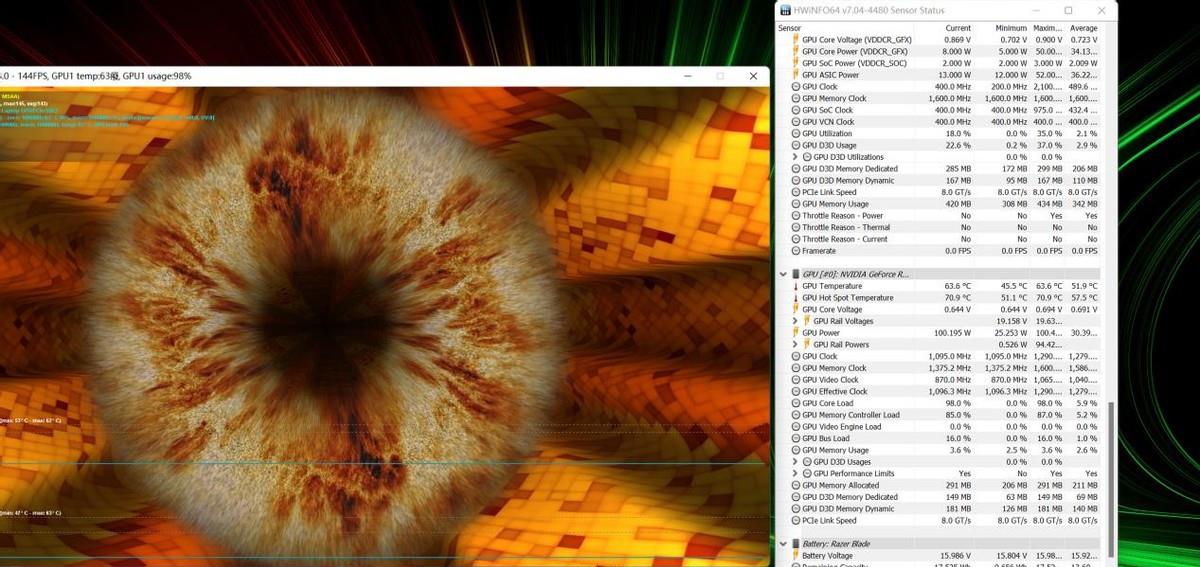Click the icon beside Throttle Reason - Thermal
1200x567 pixels.
[796, 227]
